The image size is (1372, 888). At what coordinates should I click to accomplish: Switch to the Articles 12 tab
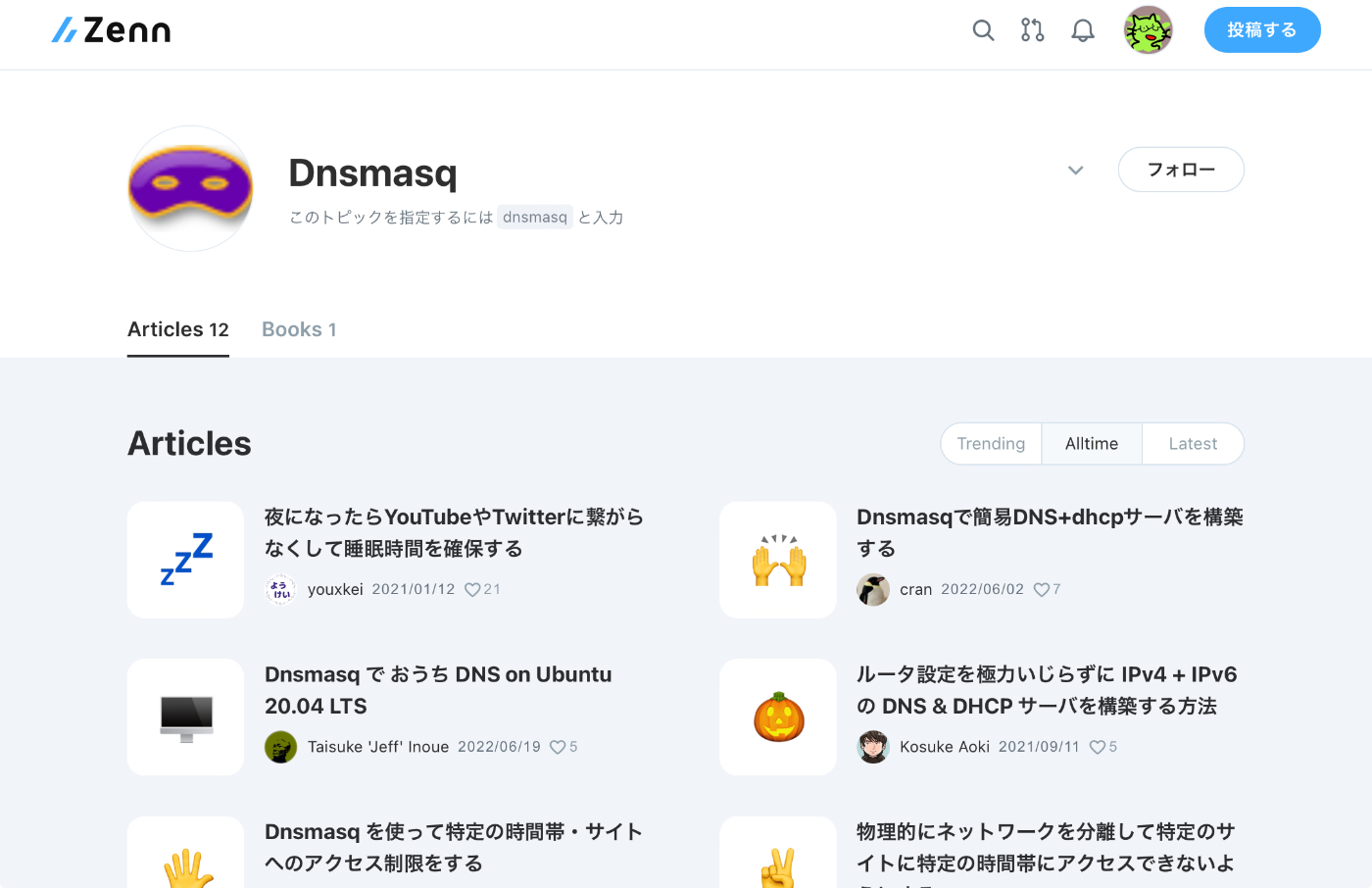(x=178, y=329)
